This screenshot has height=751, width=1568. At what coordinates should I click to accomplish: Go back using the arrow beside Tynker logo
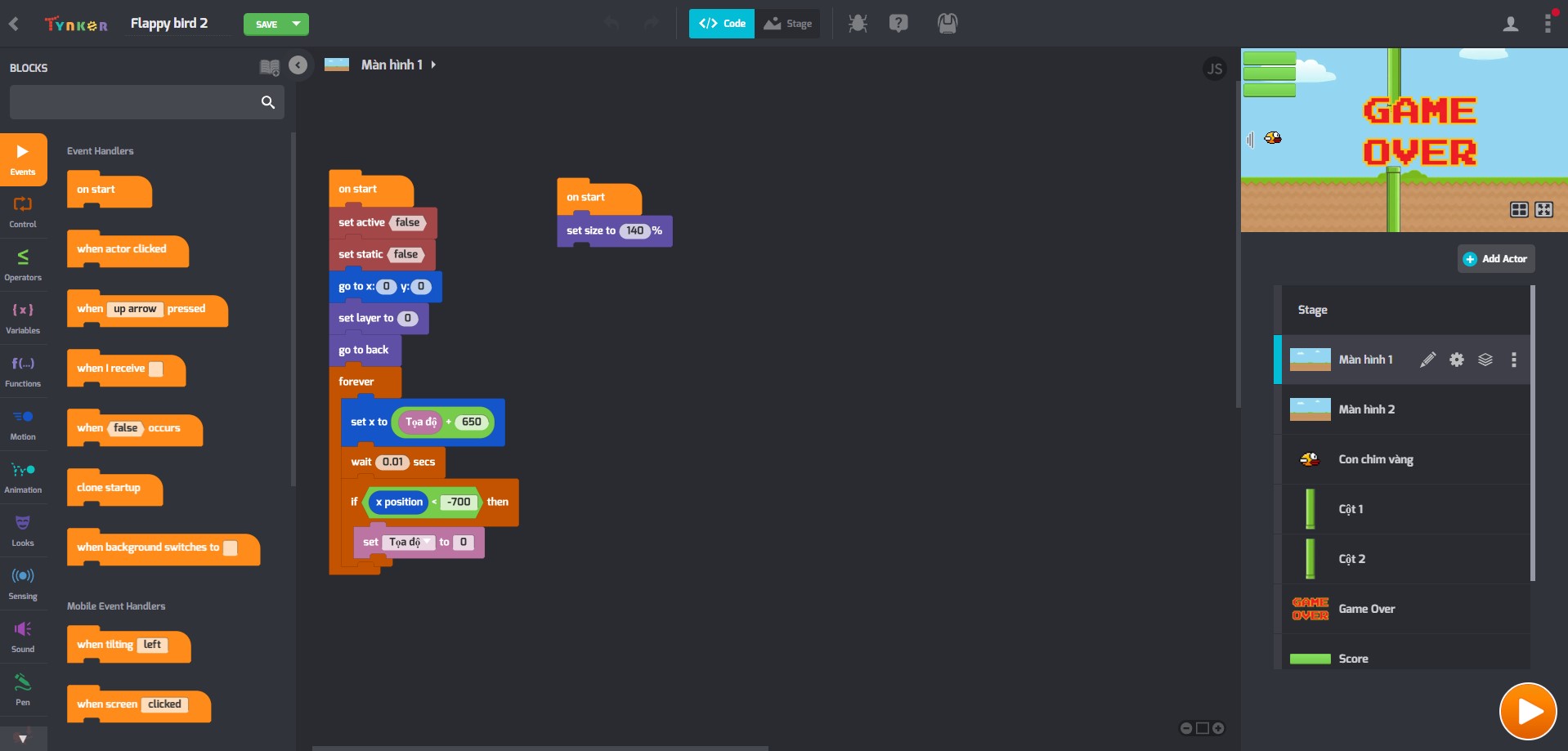14,24
